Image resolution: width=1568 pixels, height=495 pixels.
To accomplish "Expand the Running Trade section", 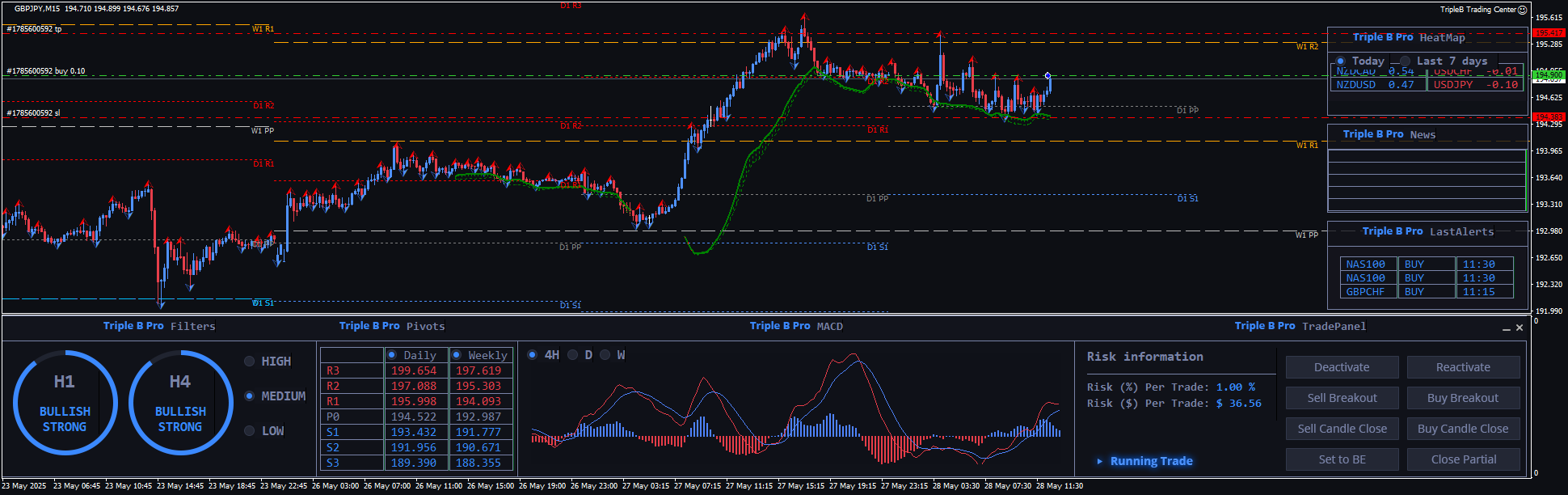I will pos(1100,461).
